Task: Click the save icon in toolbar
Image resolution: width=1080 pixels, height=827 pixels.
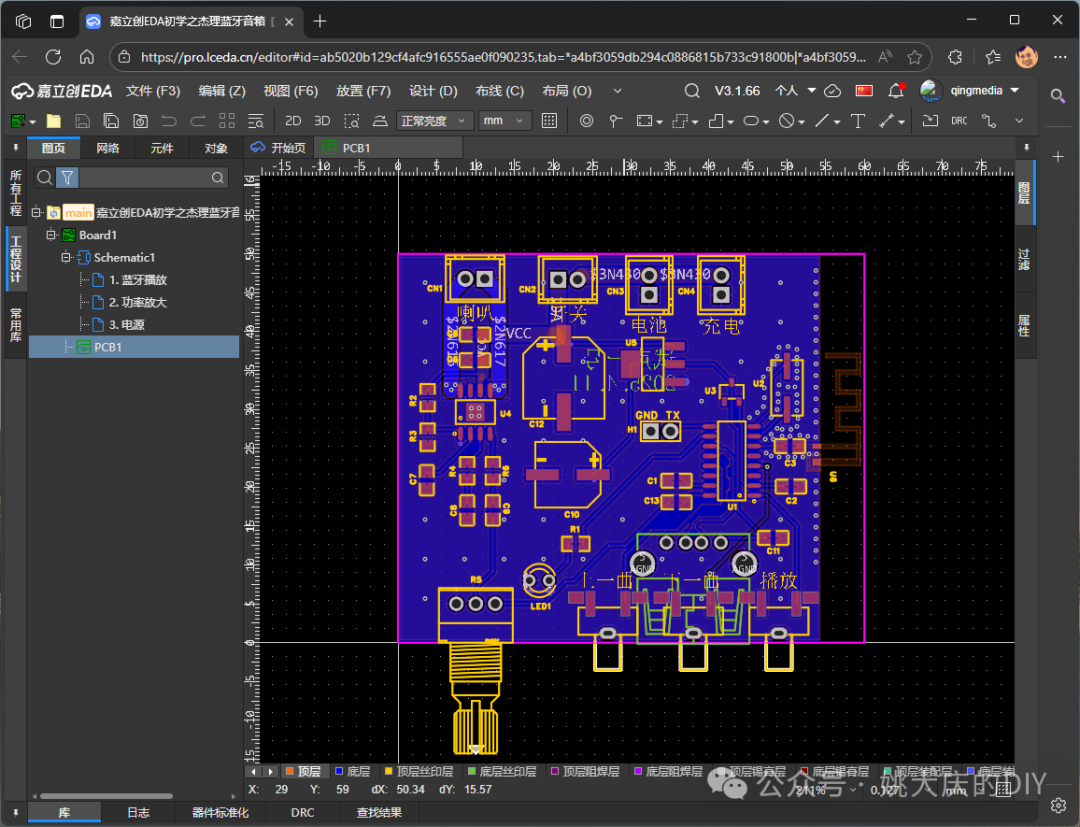Action: point(82,121)
